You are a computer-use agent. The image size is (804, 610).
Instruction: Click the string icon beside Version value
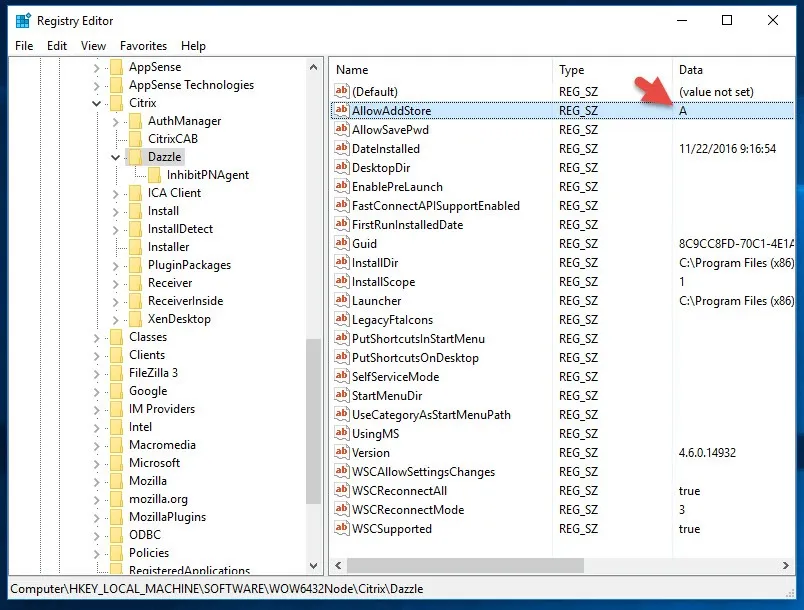click(341, 453)
